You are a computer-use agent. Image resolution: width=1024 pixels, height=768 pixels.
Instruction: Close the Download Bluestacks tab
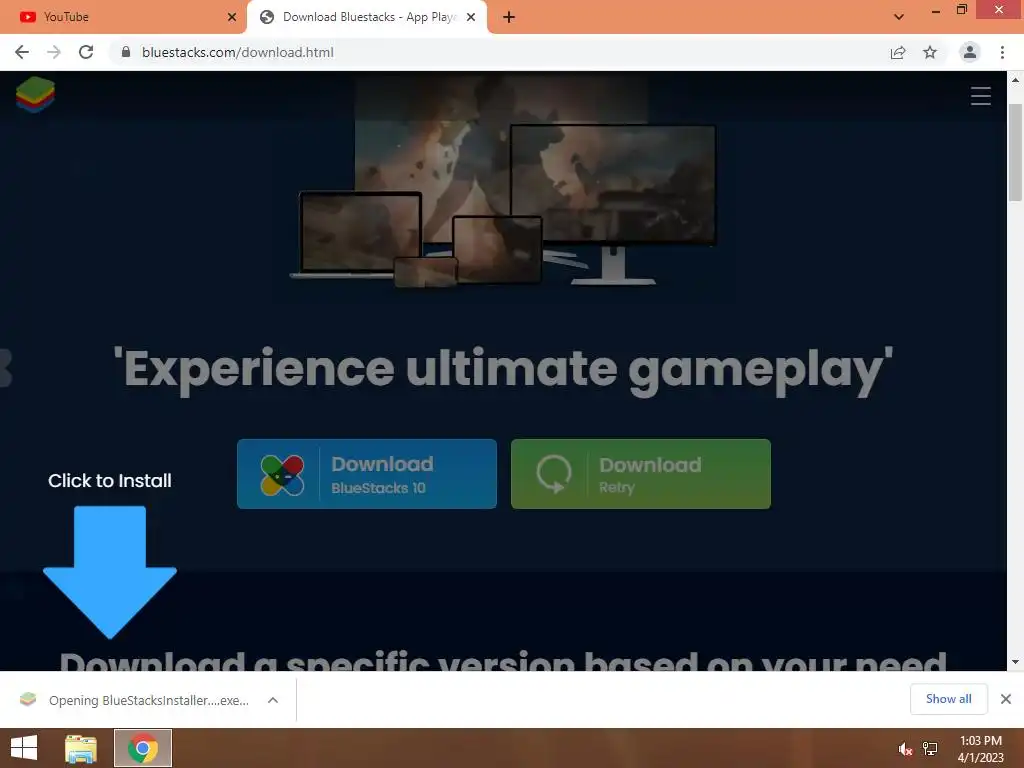(x=471, y=17)
